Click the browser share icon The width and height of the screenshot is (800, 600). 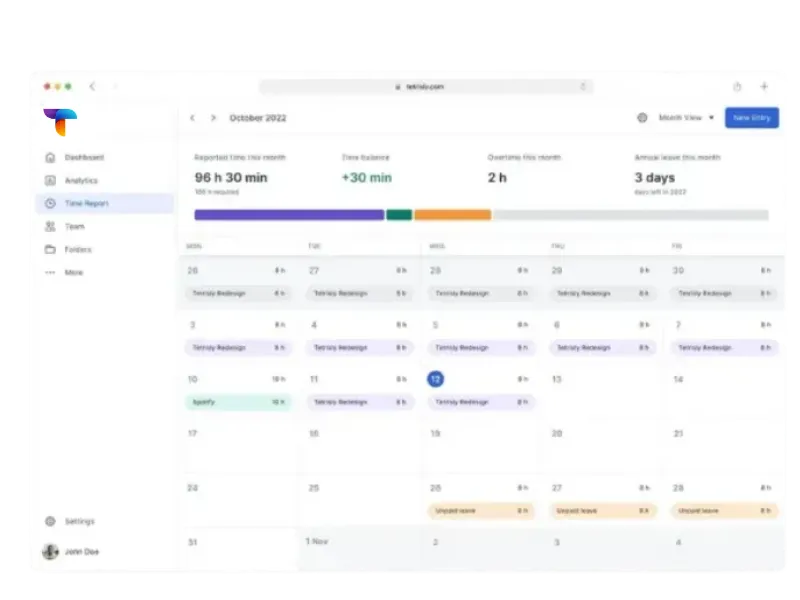point(737,87)
